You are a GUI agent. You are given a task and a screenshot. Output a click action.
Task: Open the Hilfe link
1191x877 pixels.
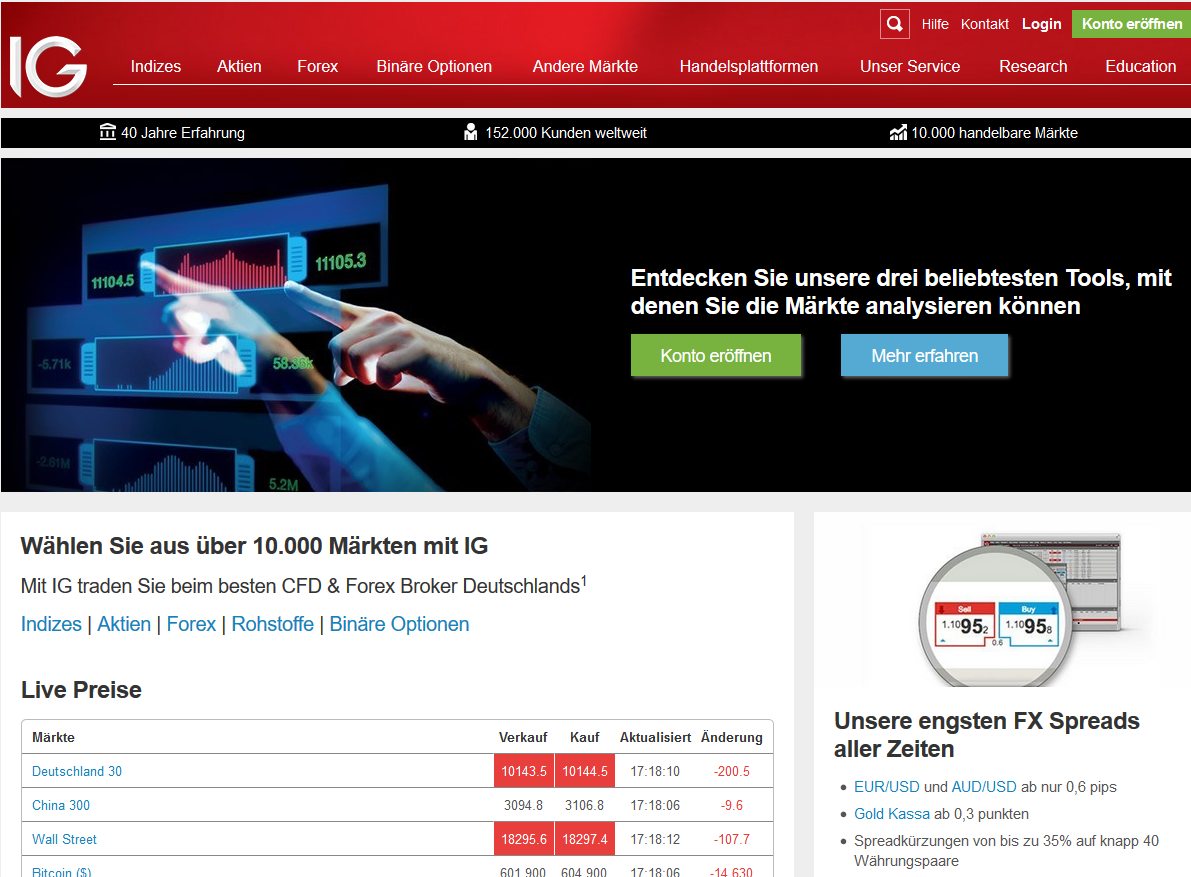pyautogui.click(x=935, y=24)
